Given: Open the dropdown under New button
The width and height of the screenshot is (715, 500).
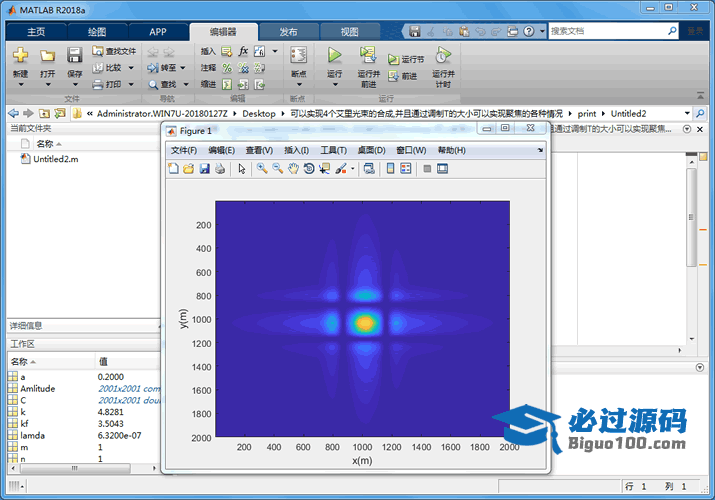Looking at the screenshot, I should [x=21, y=84].
